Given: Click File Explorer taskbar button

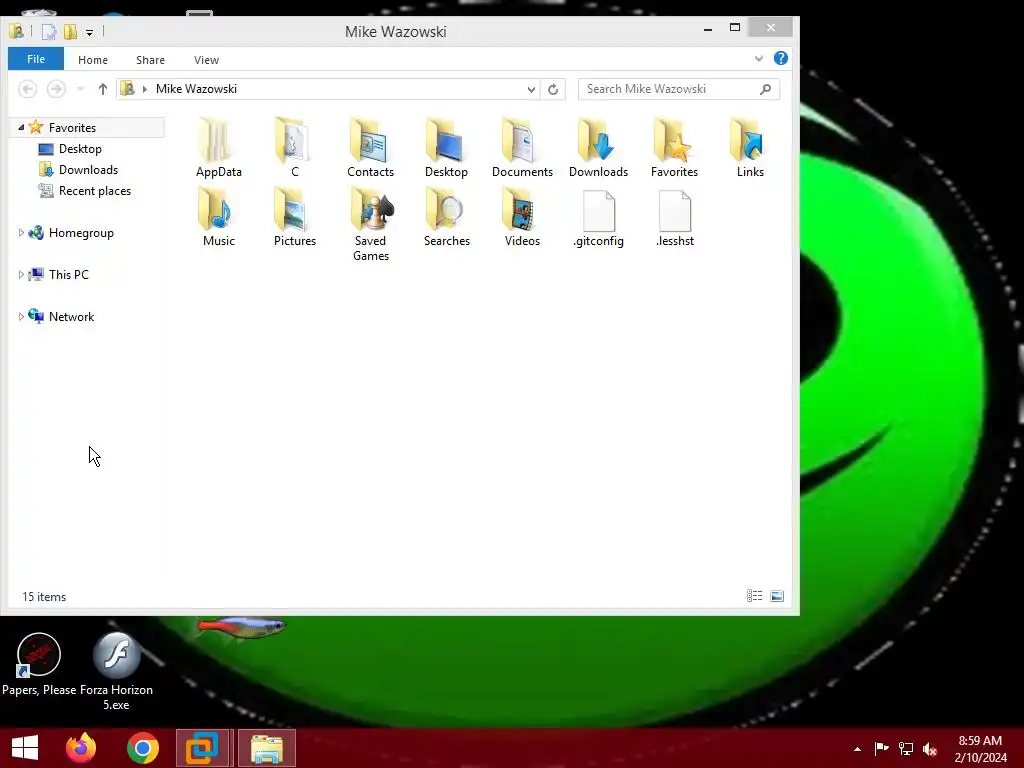Looking at the screenshot, I should point(266,748).
